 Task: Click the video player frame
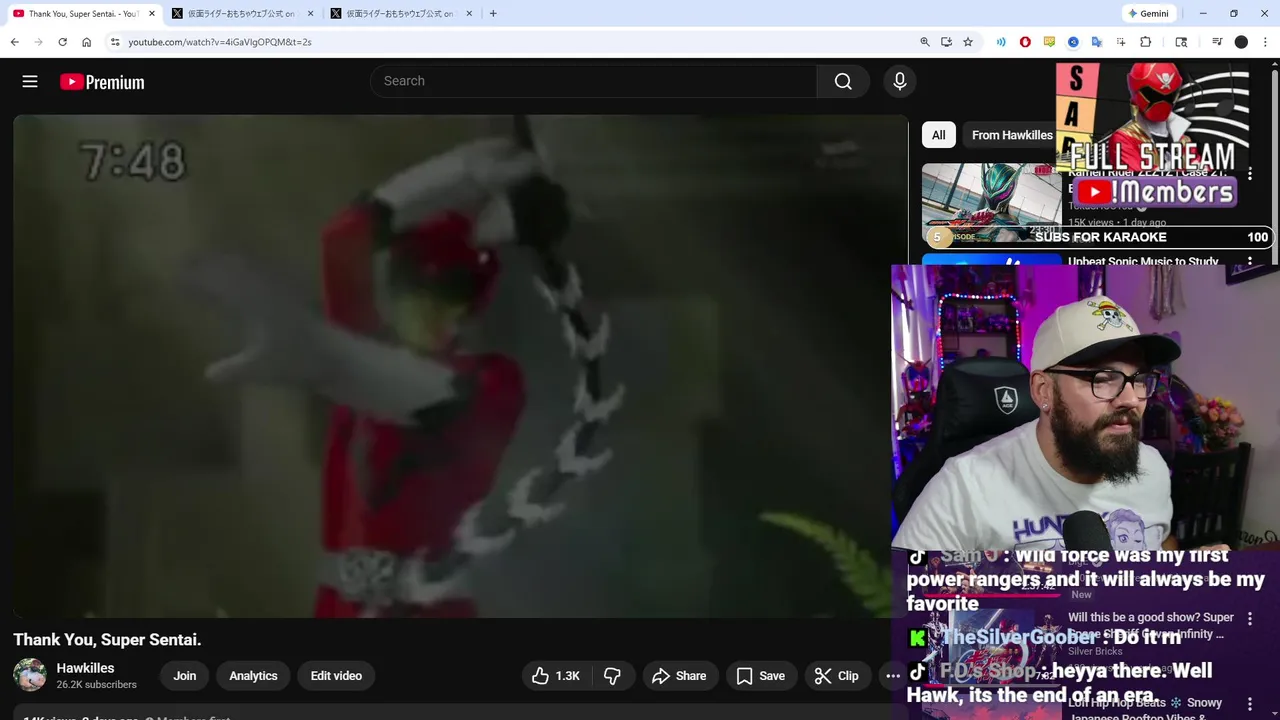pyautogui.click(x=460, y=366)
